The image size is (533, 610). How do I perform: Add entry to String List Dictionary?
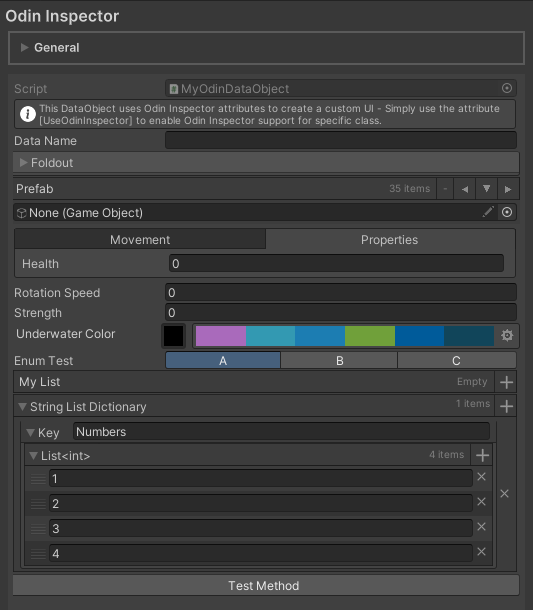pyautogui.click(x=506, y=407)
